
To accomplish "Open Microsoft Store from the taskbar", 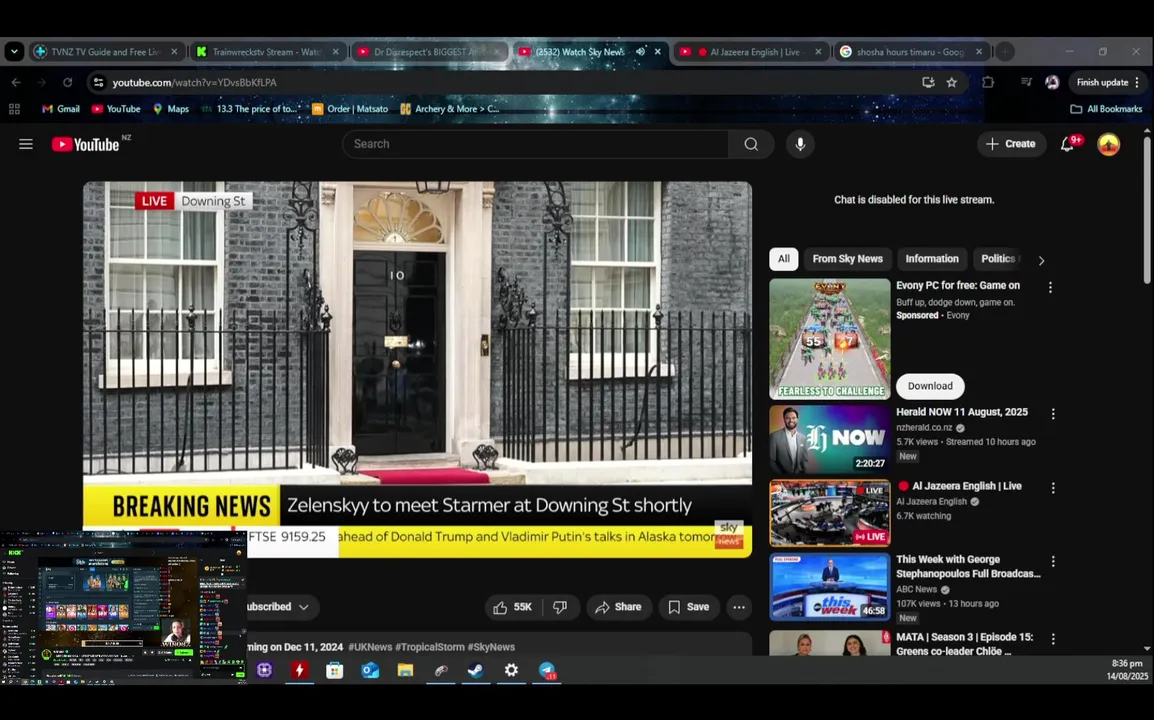I will [x=334, y=670].
